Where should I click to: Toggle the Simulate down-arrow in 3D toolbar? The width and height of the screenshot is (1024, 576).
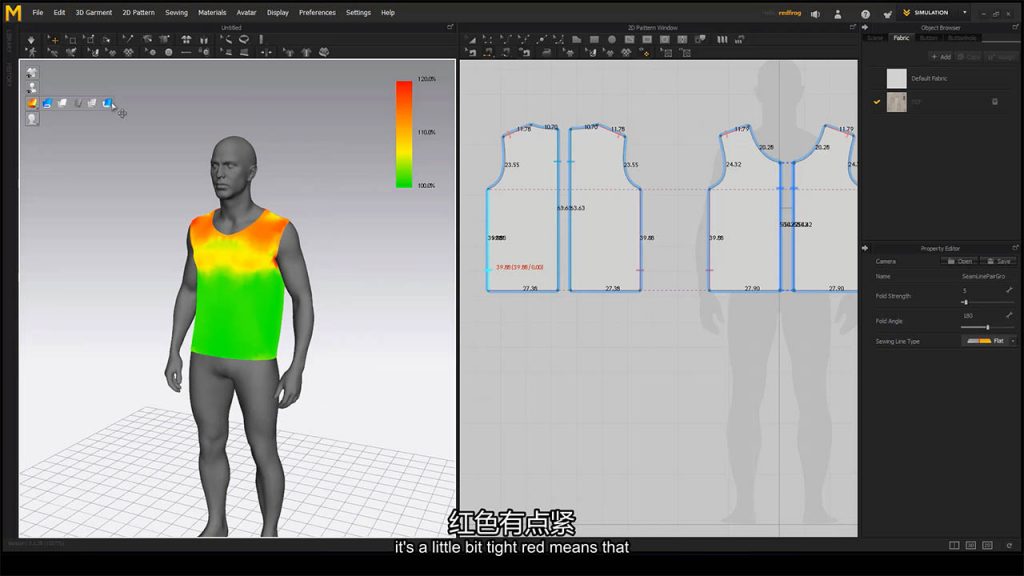[31, 40]
